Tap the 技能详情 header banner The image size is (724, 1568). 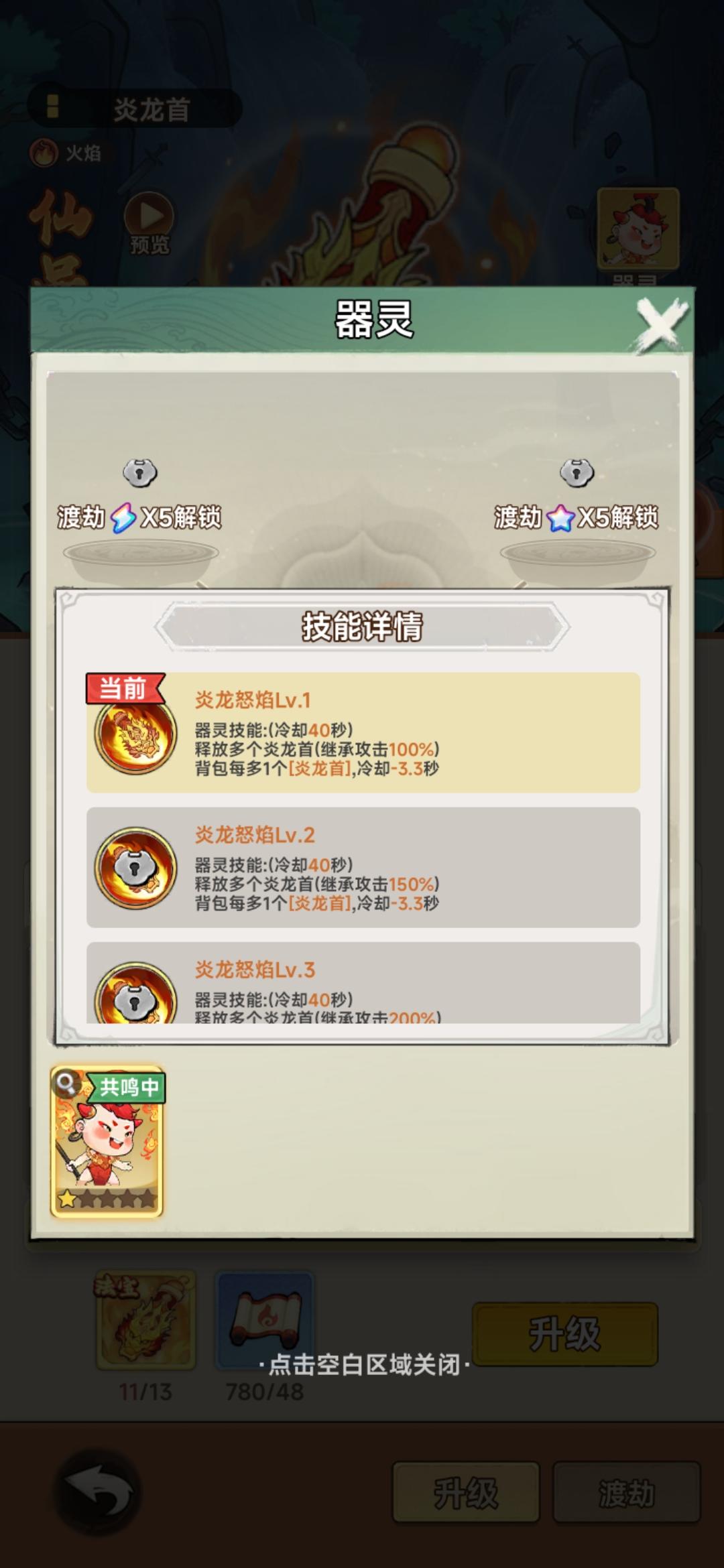(x=362, y=627)
